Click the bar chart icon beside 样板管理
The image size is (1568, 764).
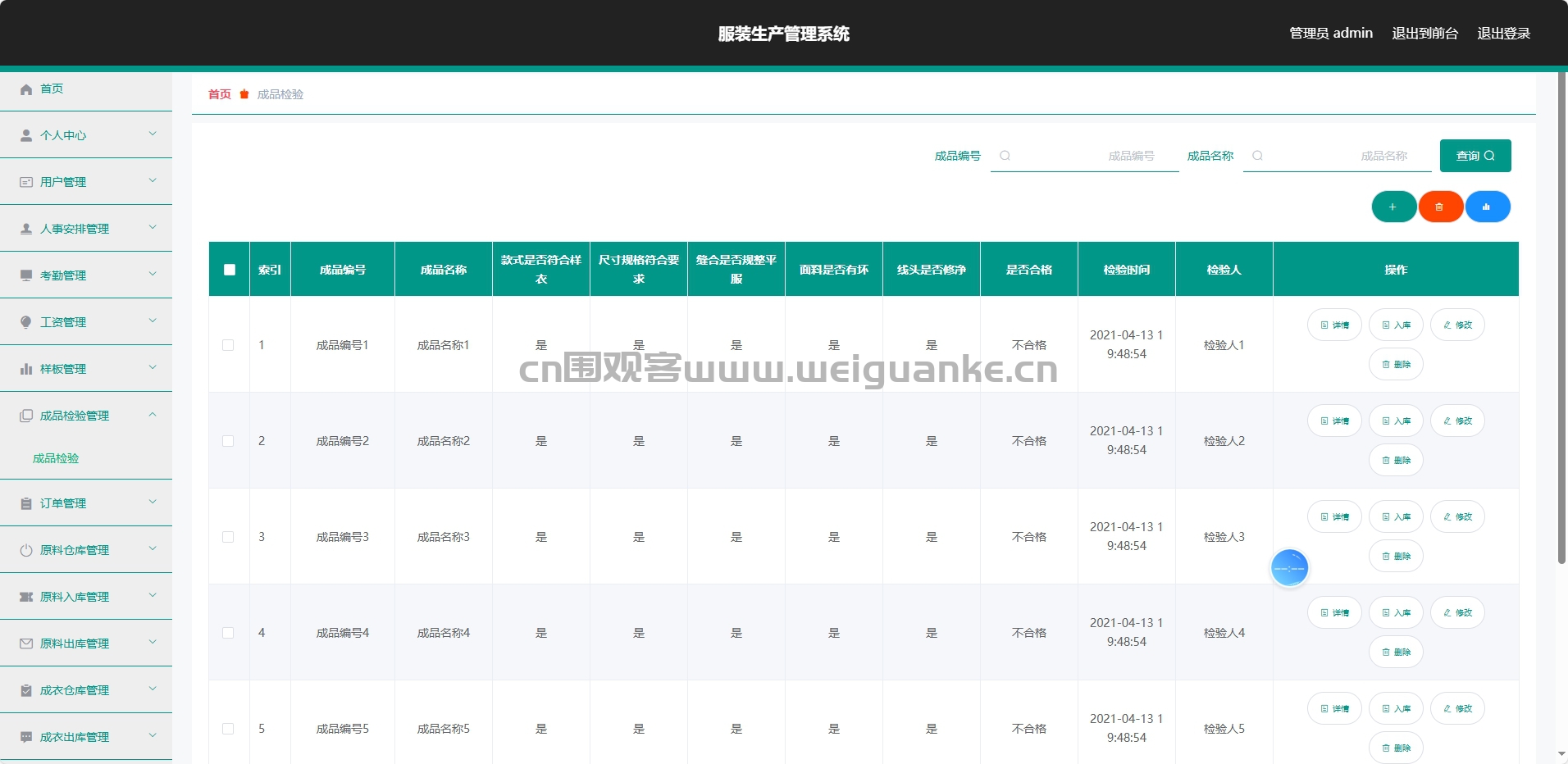26,369
